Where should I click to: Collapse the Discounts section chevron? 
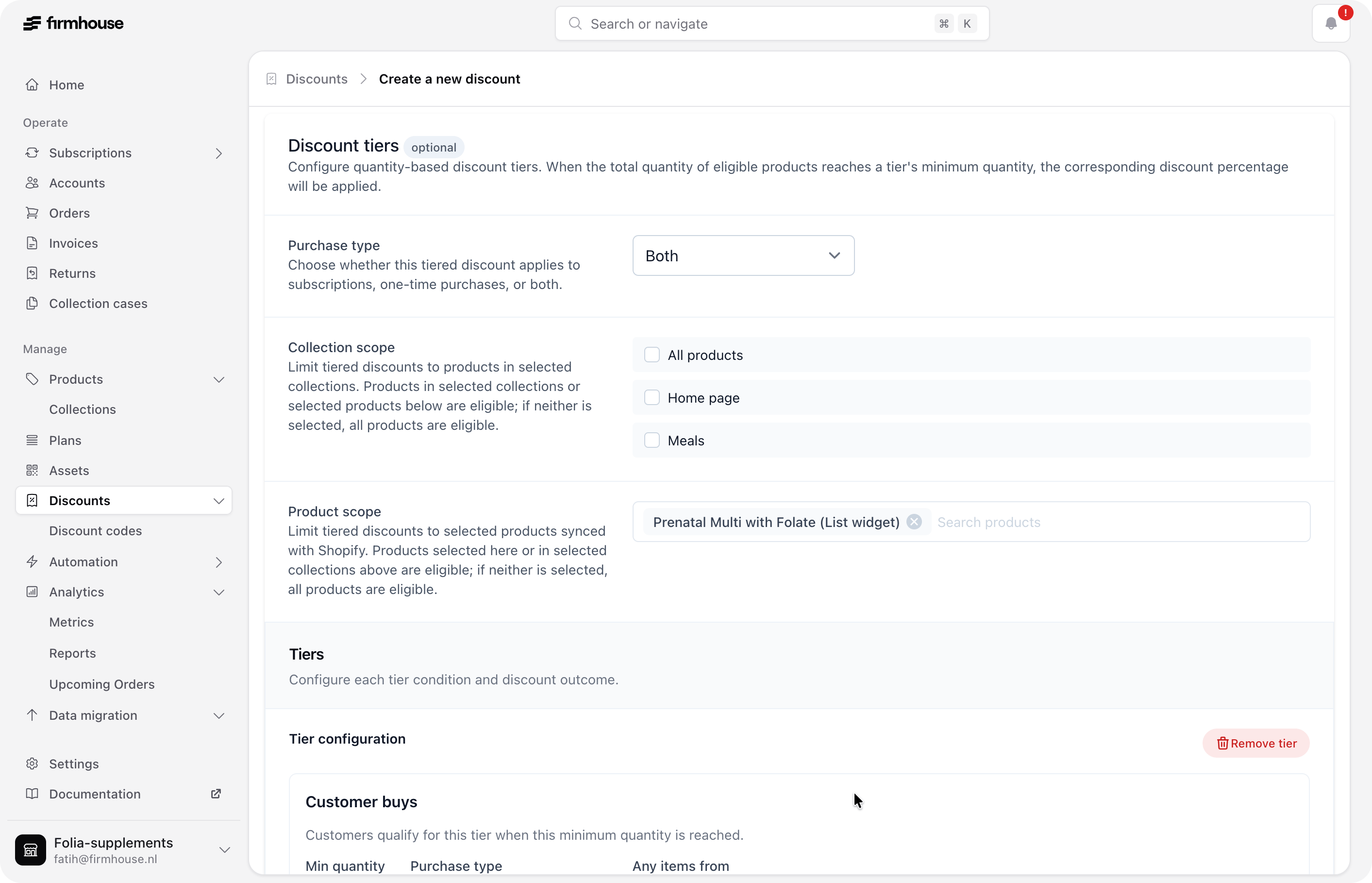pyautogui.click(x=219, y=501)
